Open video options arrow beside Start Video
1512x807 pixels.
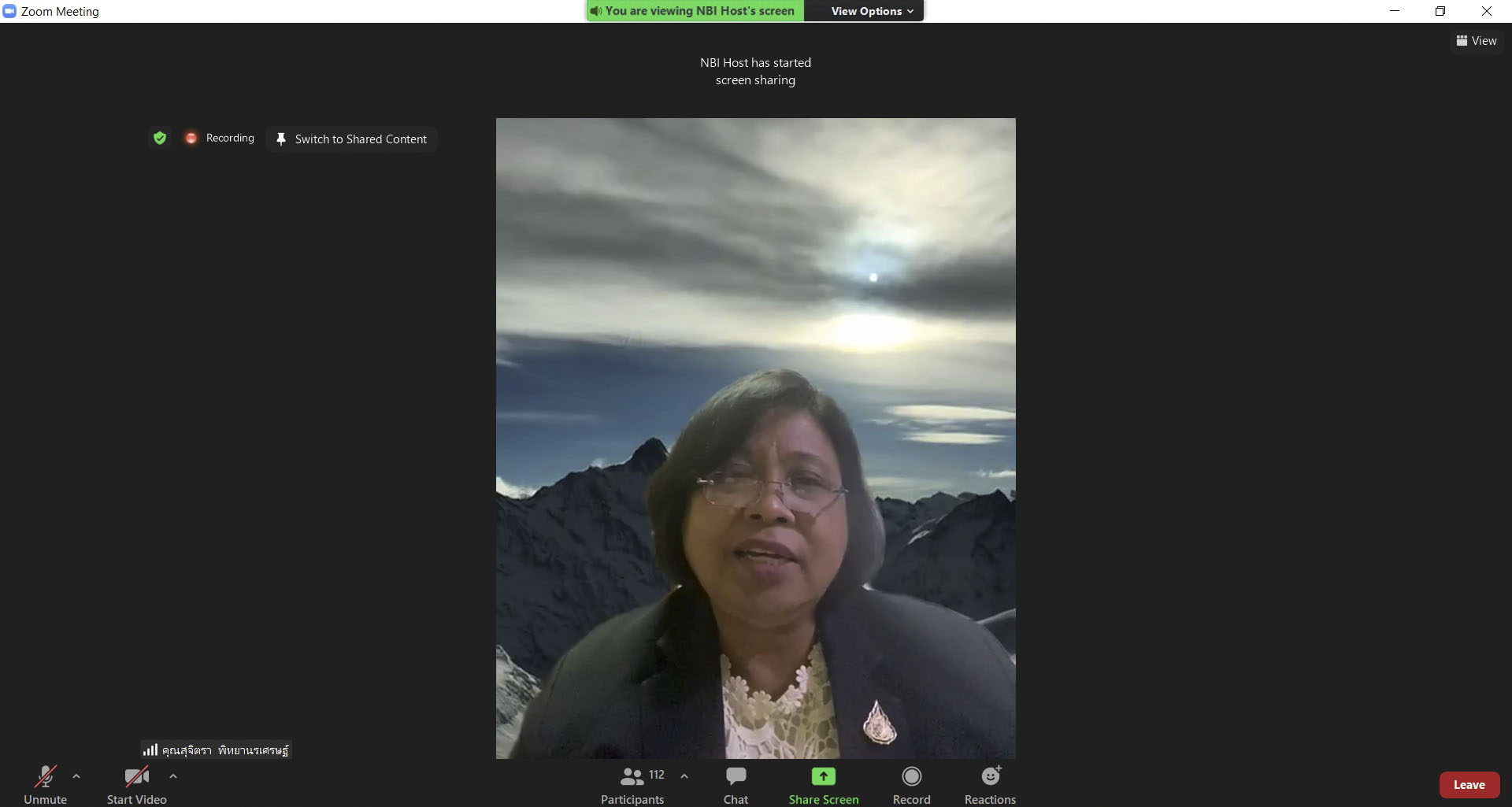[x=173, y=776]
